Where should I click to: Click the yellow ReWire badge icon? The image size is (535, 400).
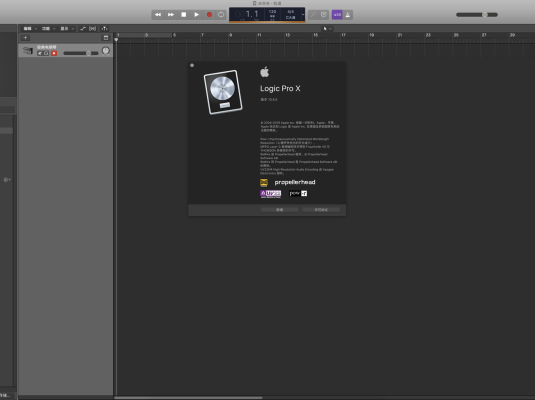pos(264,183)
